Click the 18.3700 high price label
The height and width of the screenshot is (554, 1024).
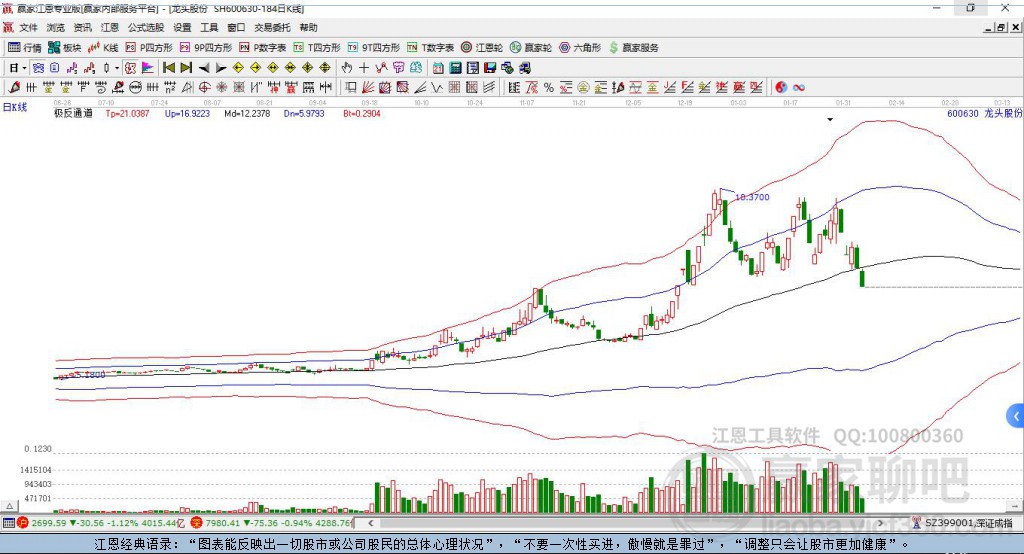coord(752,197)
